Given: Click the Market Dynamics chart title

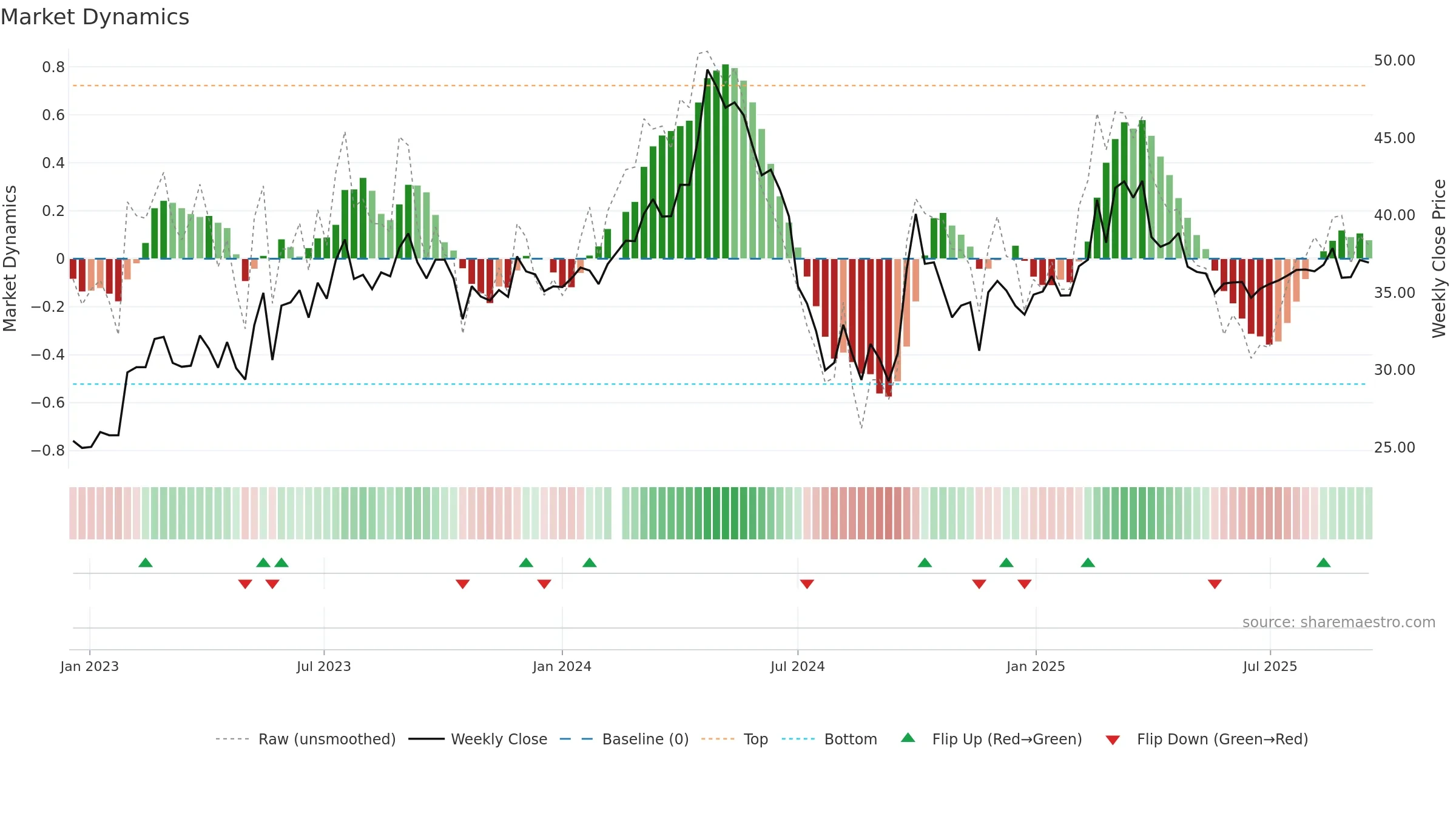Looking at the screenshot, I should [95, 17].
